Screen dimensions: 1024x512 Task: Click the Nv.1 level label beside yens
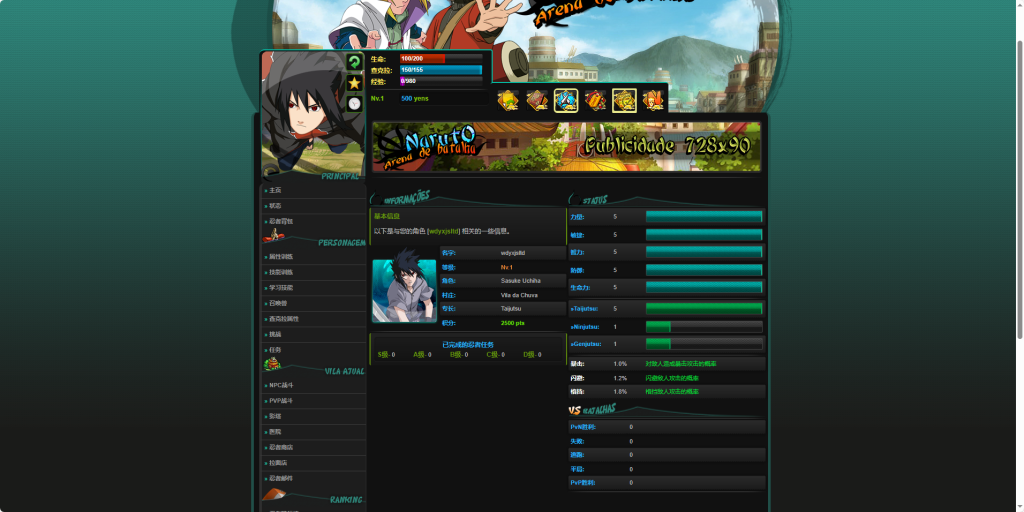point(377,99)
